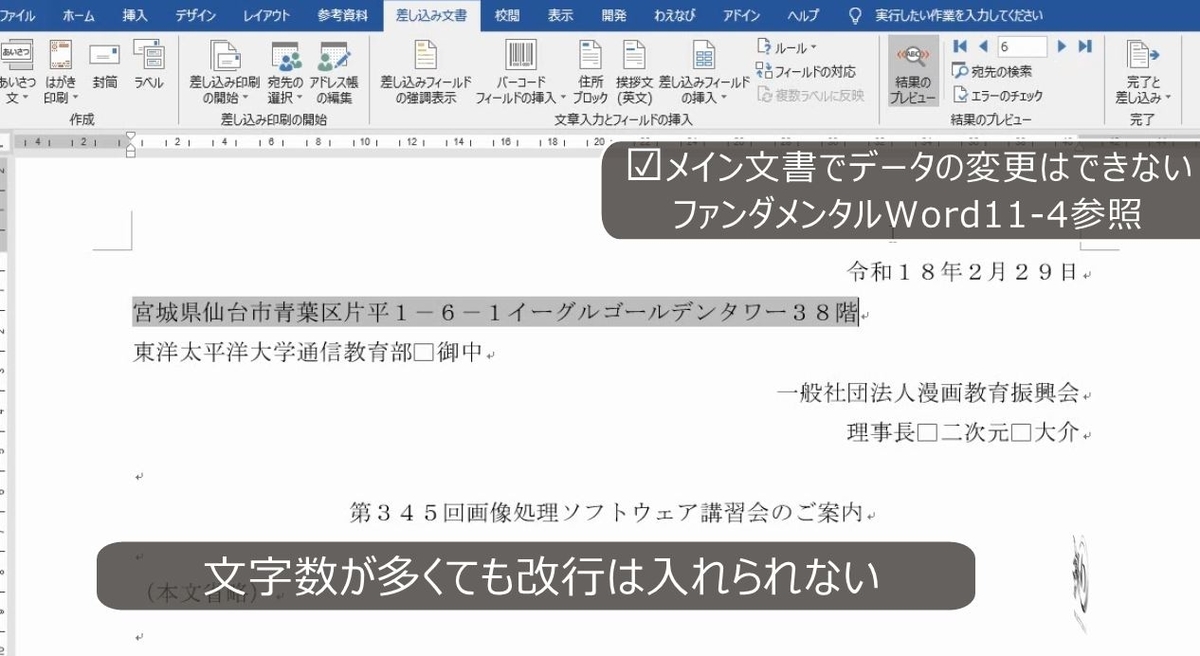The width and height of the screenshot is (1200, 656).
Task: Switch to the 校閲 (Review) ribbon tab
Action: pyautogui.click(x=506, y=14)
